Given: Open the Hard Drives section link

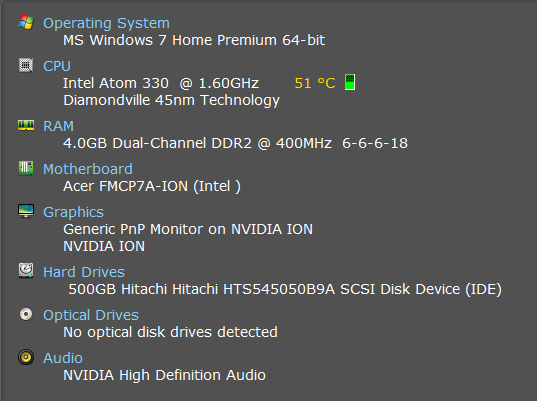Looking at the screenshot, I should click(84, 272).
